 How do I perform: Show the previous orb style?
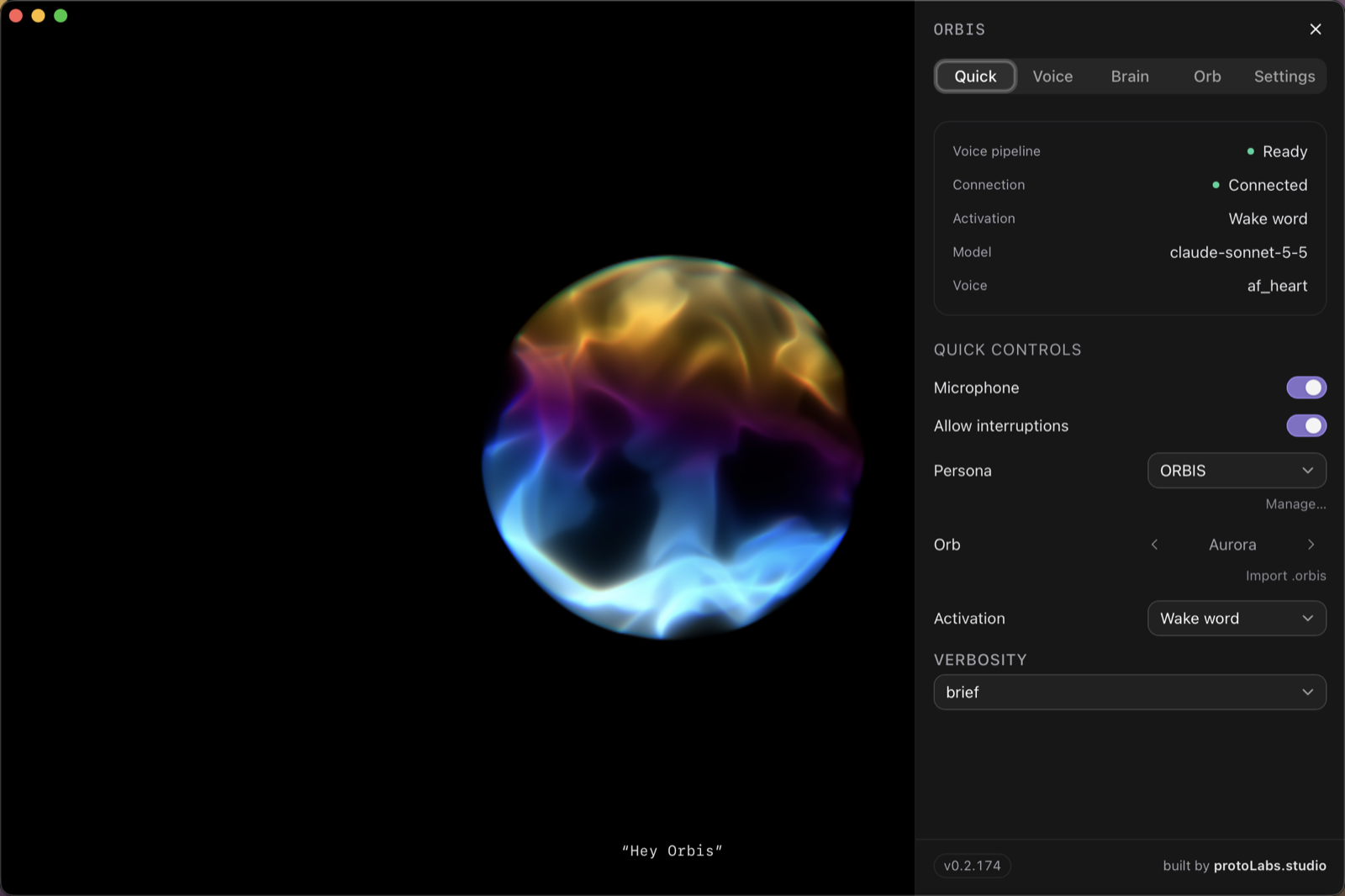point(1155,545)
